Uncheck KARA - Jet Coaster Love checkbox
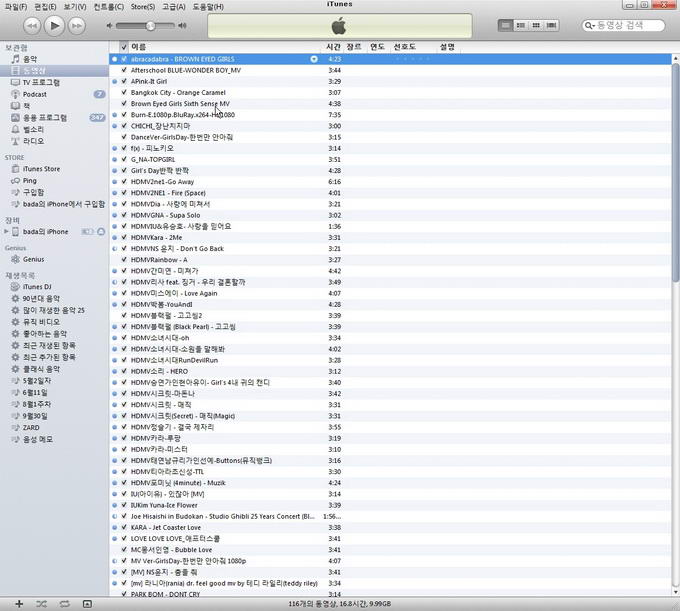This screenshot has height=611, width=680. (124, 527)
